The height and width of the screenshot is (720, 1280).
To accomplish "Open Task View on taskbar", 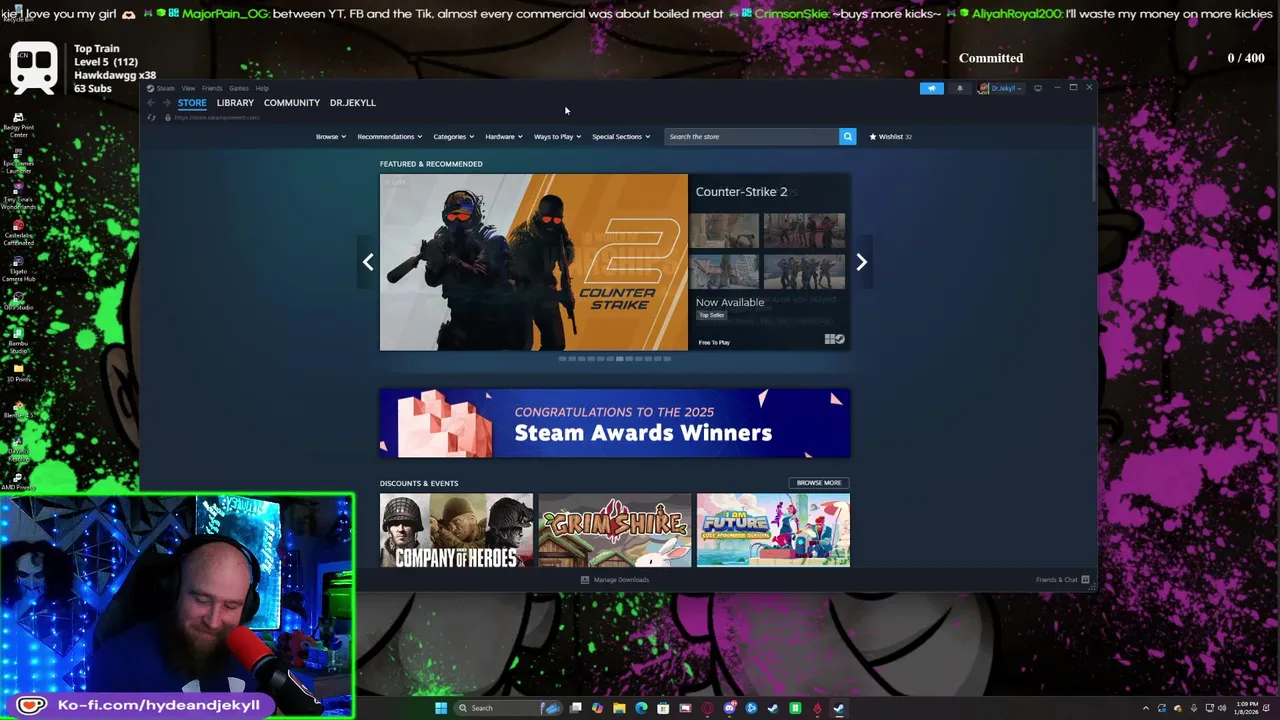I will coord(575,708).
